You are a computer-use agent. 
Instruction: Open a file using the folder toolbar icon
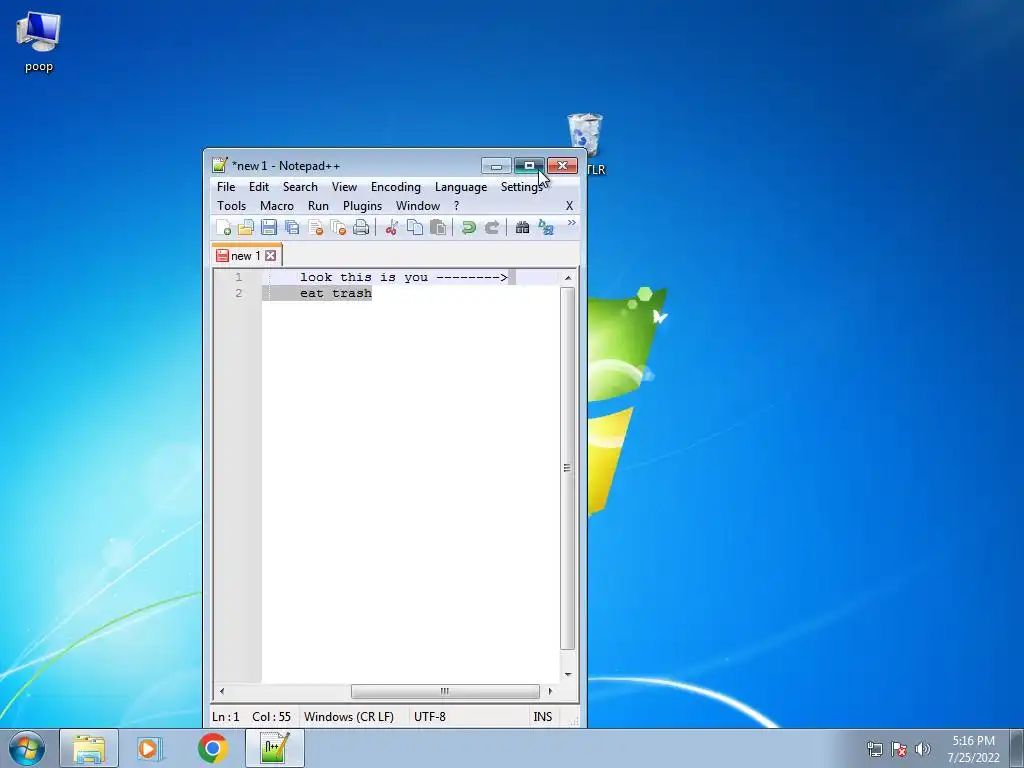246,227
